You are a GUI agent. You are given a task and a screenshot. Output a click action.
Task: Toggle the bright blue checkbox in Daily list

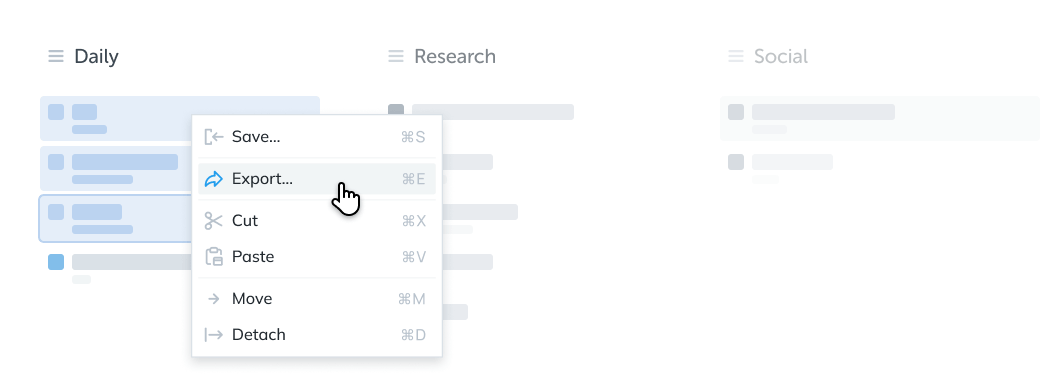tap(56, 262)
